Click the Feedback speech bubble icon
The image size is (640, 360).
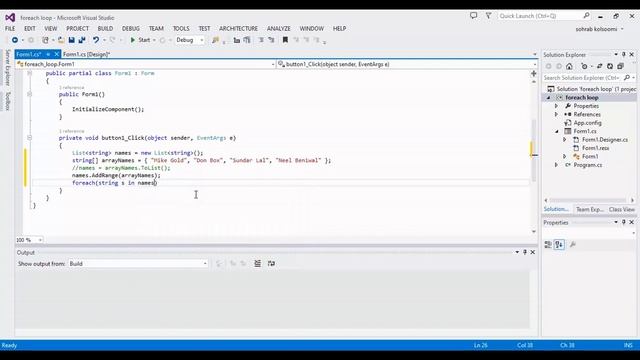tap(473, 16)
